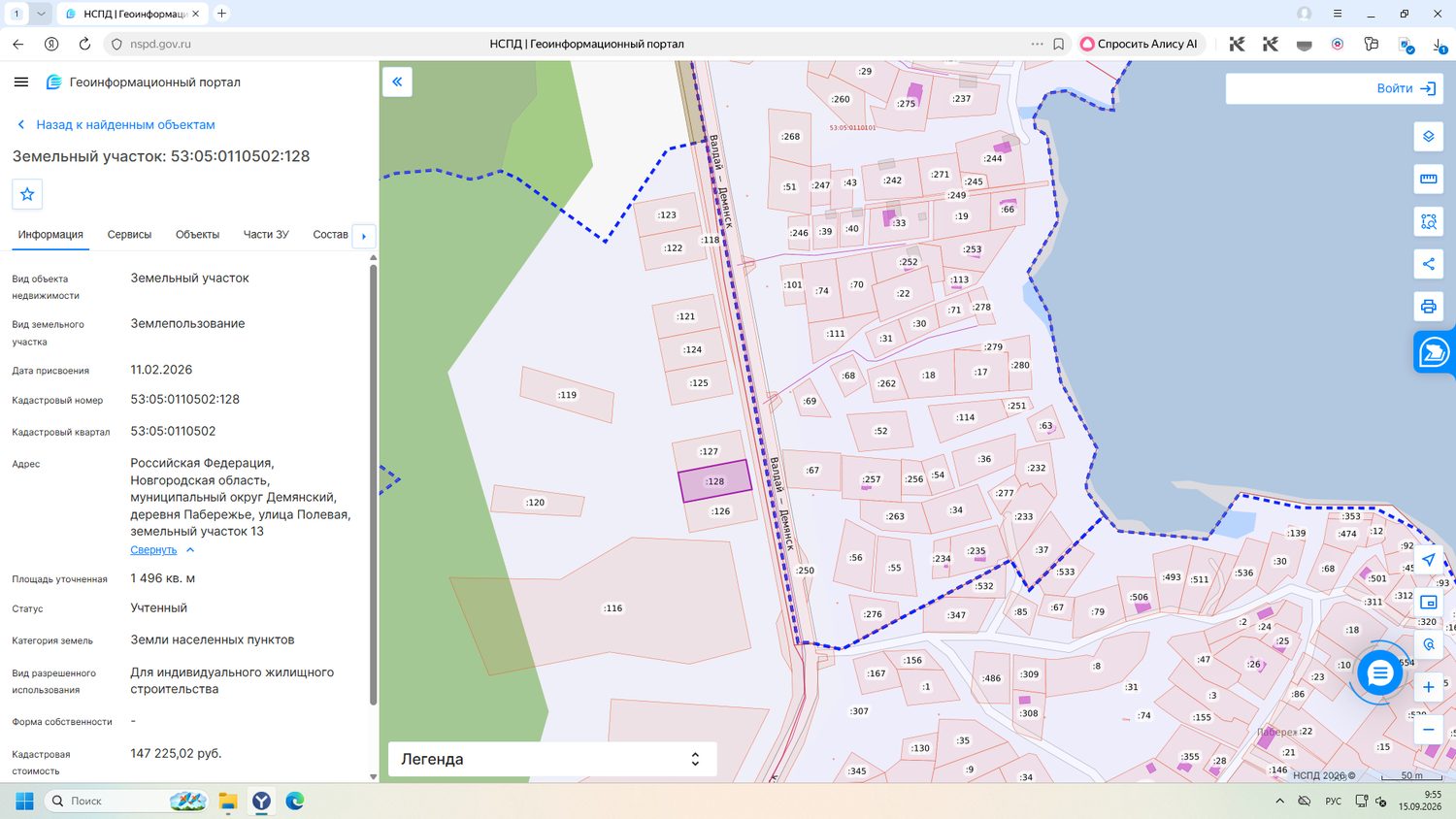This screenshot has width=1456, height=819.
Task: Select the ruler measurement tool
Action: [1428, 179]
